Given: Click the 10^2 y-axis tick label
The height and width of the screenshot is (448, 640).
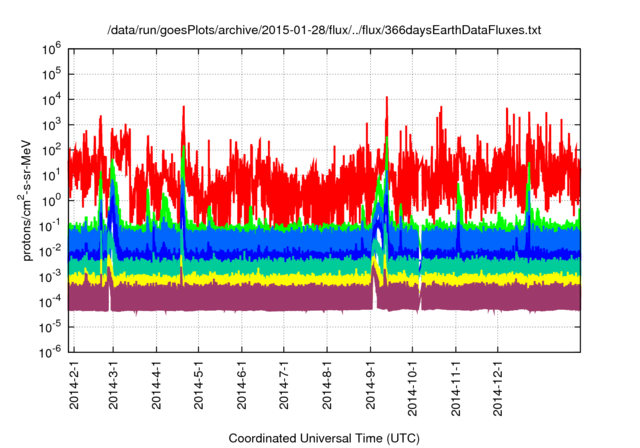Looking at the screenshot, I should [51, 151].
